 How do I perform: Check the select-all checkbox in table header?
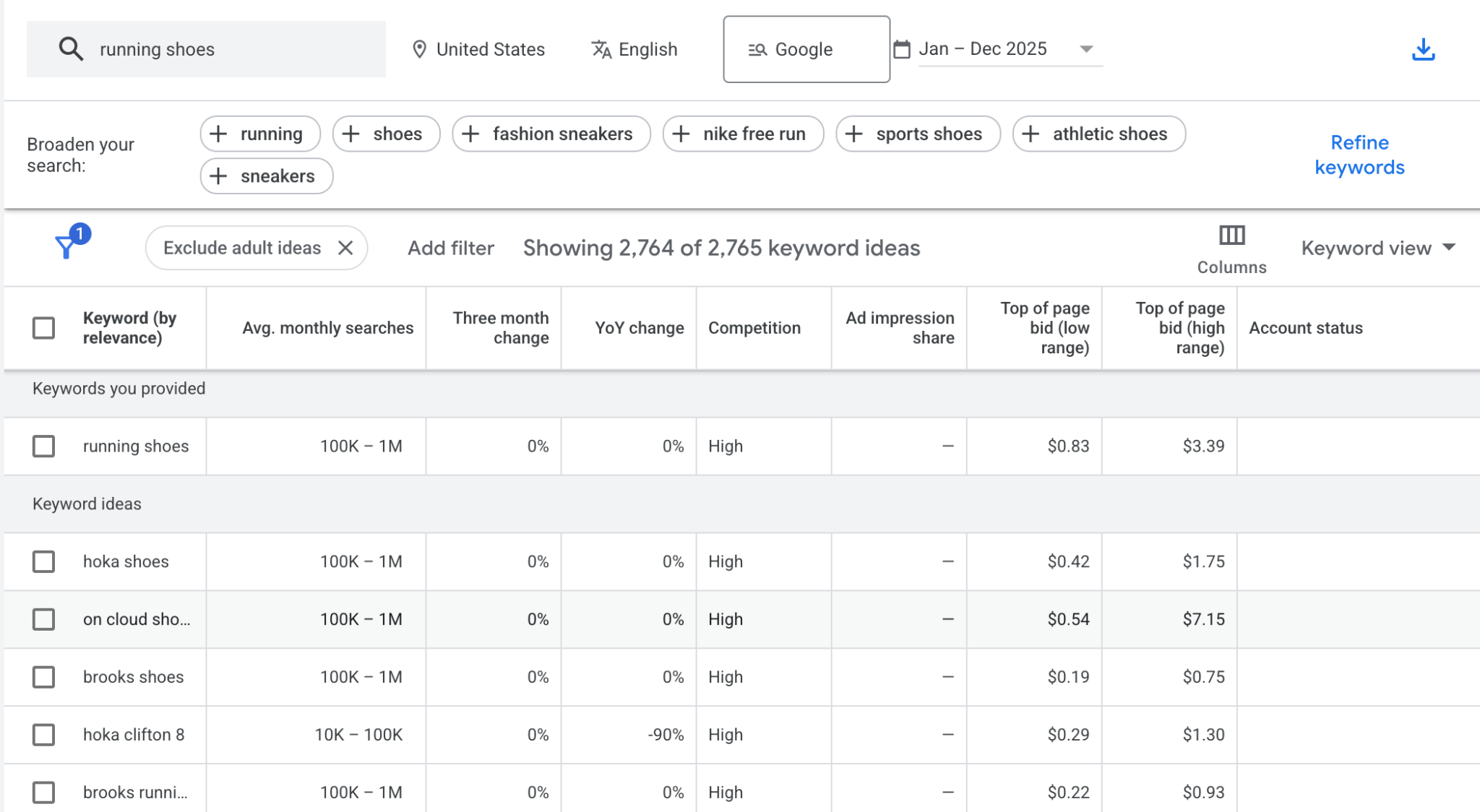[x=44, y=327]
